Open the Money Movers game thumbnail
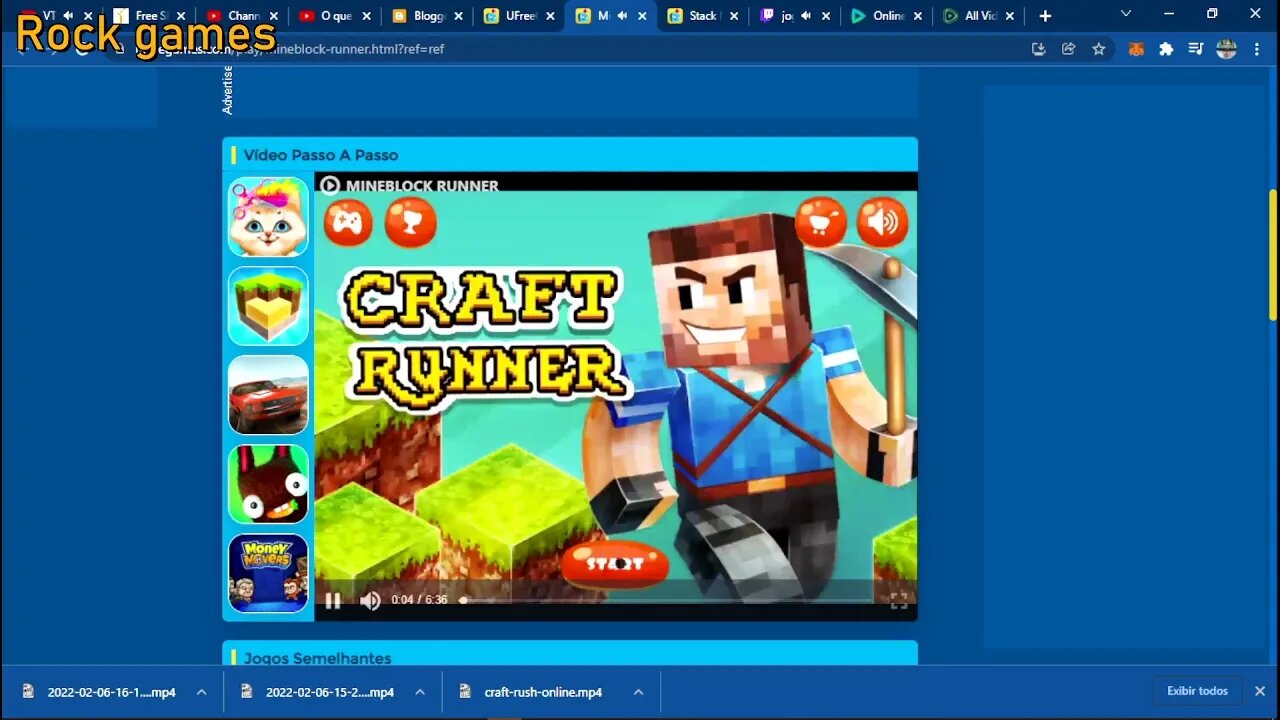 268,573
